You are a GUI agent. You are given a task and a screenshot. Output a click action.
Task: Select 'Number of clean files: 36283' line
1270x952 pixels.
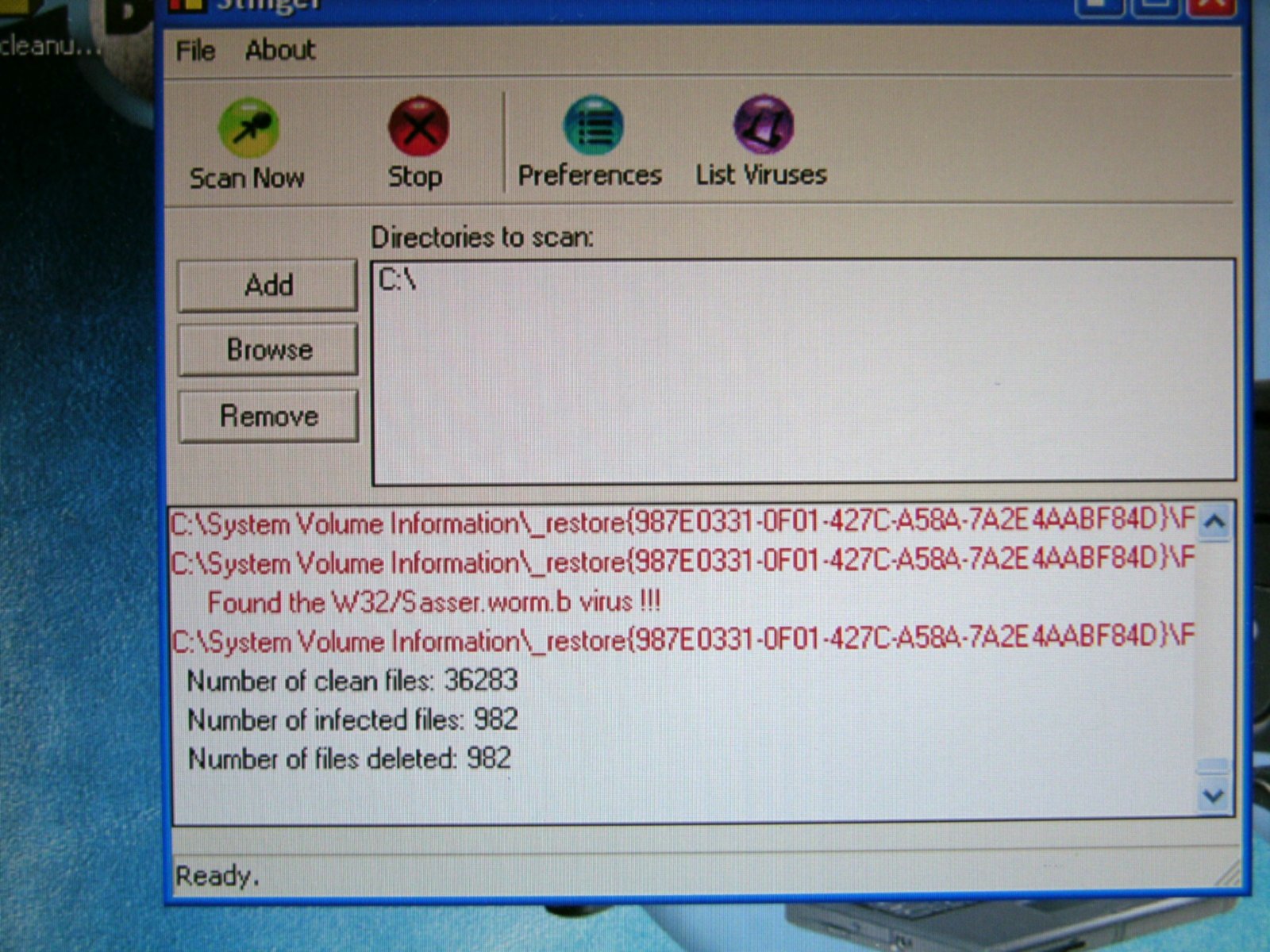click(x=352, y=681)
